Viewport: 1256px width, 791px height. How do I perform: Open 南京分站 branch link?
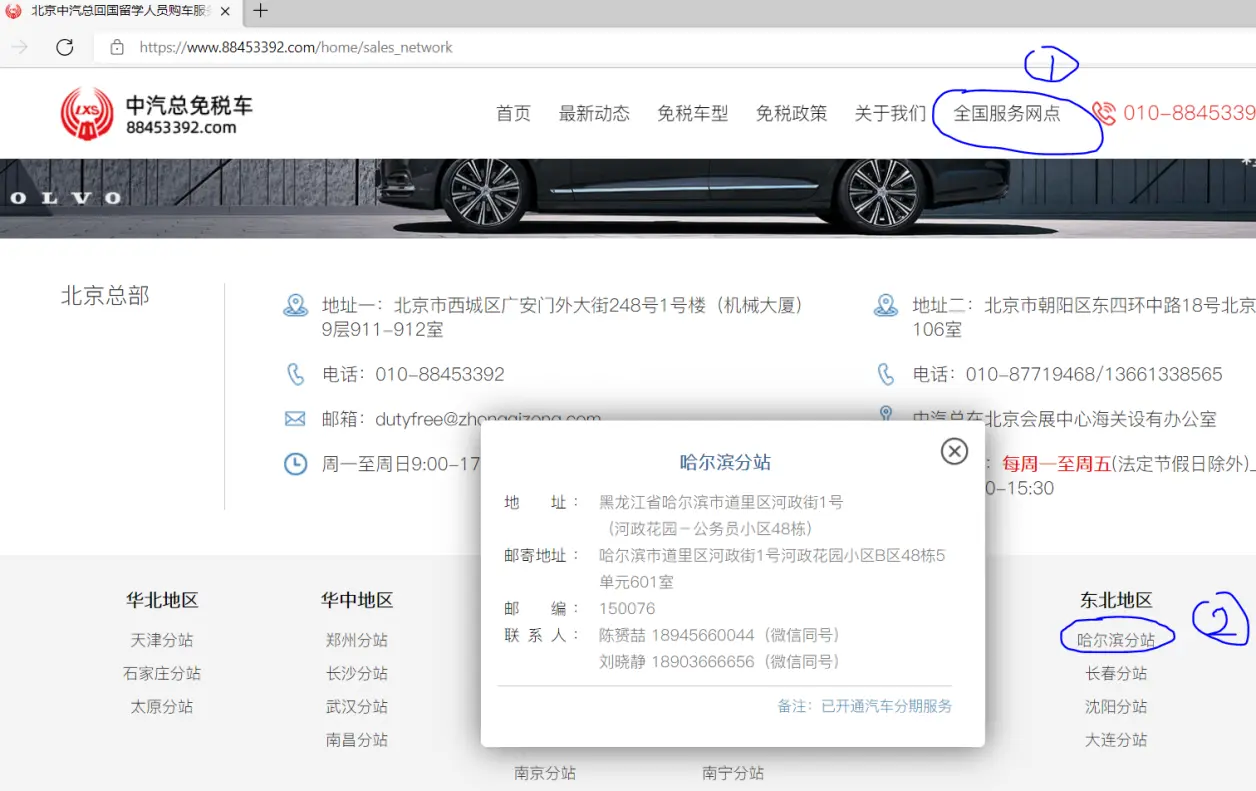pos(545,773)
